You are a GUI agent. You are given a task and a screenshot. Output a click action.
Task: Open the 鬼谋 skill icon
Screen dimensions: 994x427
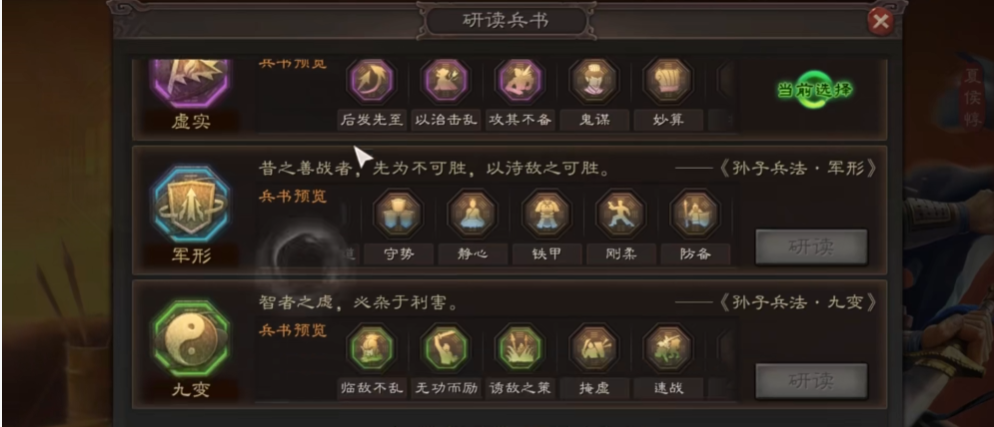point(594,81)
